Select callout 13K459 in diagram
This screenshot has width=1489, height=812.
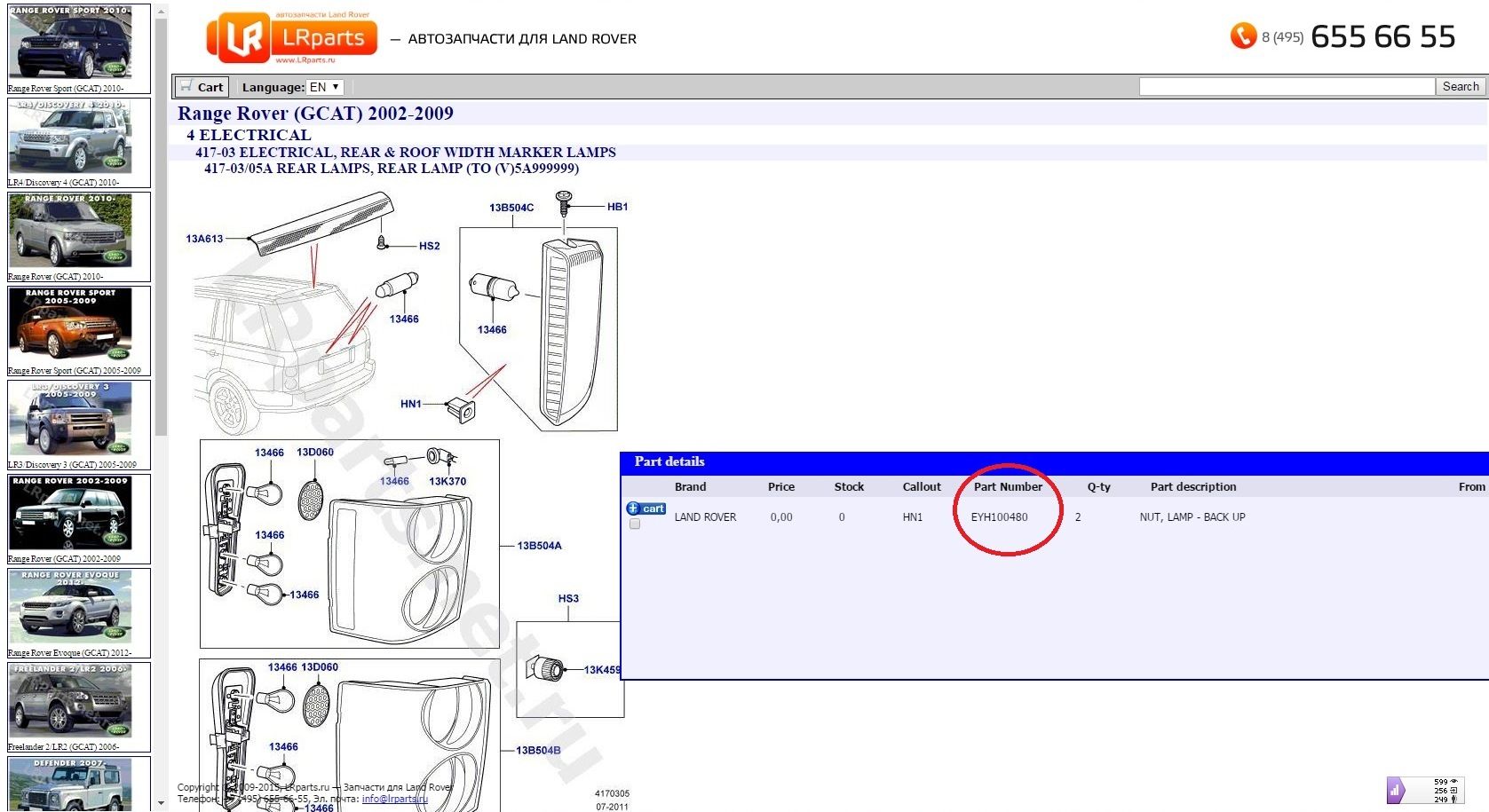pos(602,670)
